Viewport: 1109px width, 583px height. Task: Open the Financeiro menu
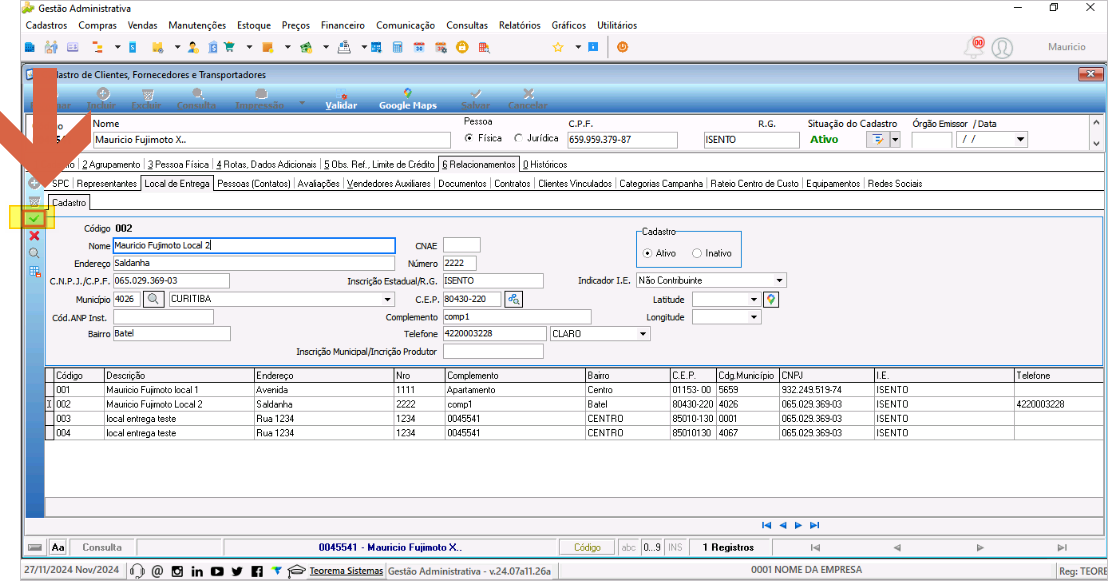[342, 25]
